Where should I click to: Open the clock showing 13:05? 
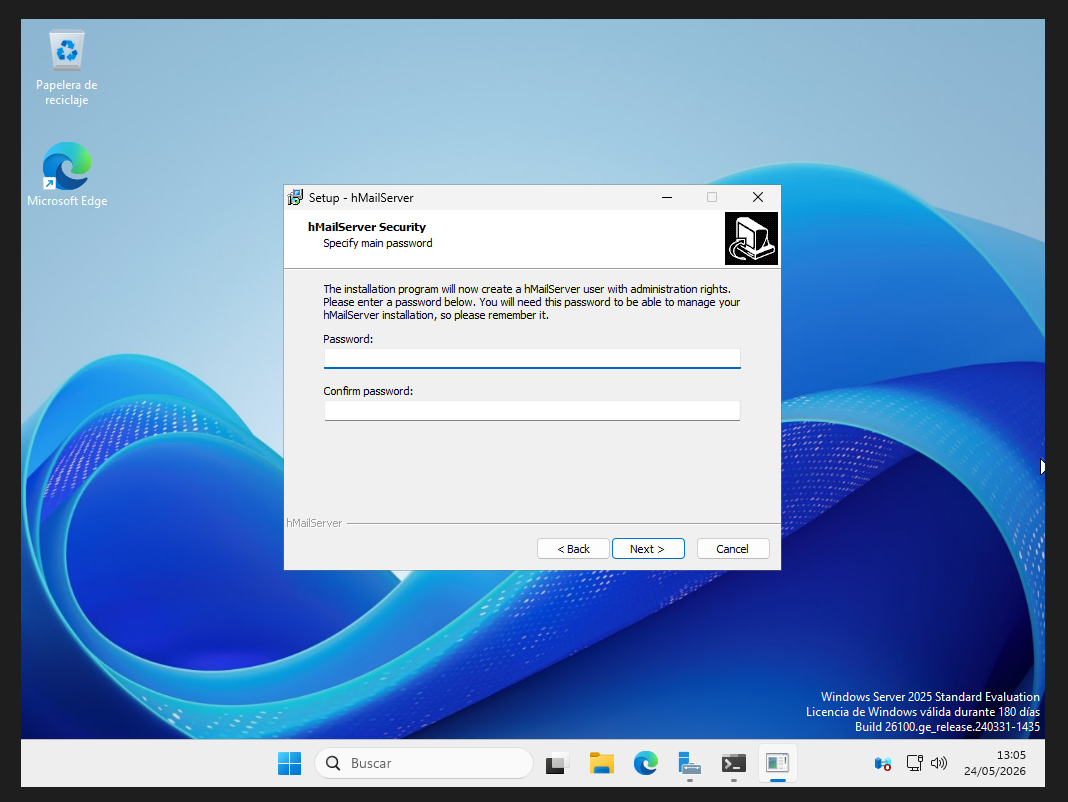coord(994,763)
